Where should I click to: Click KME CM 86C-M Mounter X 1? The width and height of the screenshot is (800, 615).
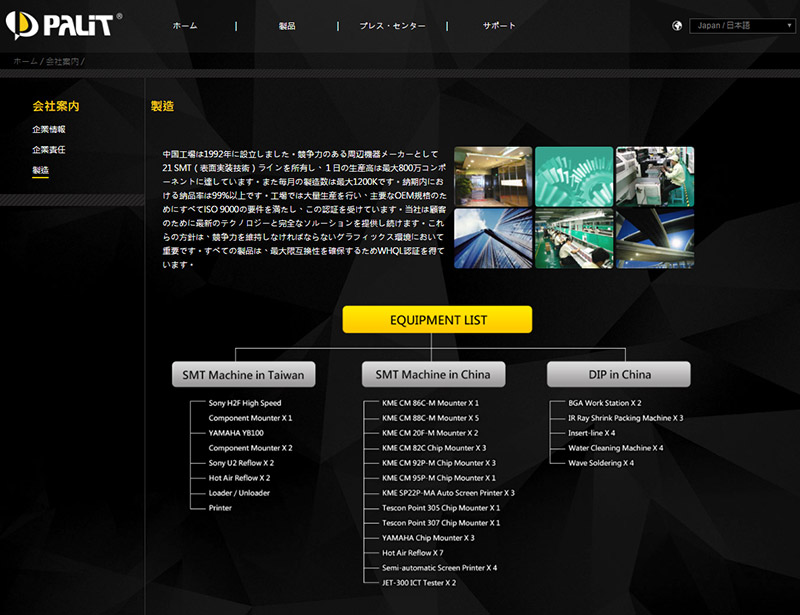431,403
